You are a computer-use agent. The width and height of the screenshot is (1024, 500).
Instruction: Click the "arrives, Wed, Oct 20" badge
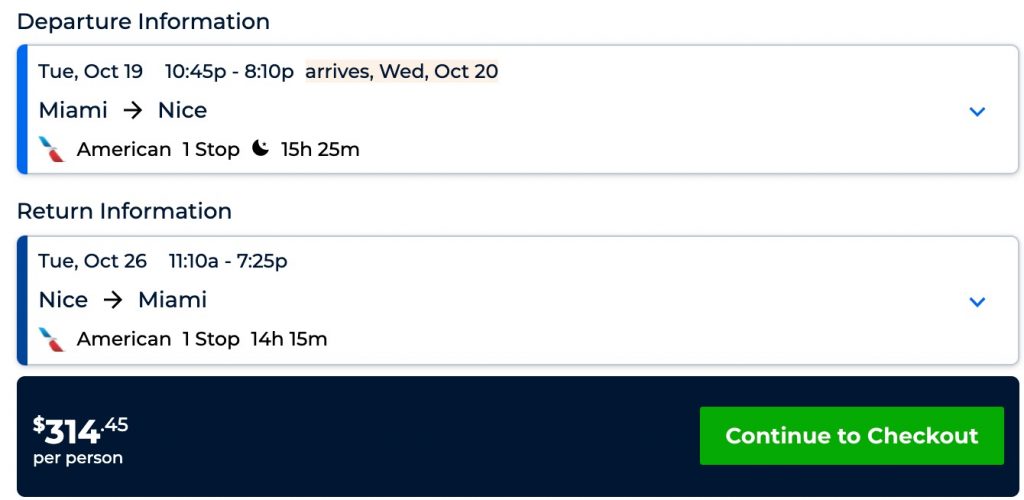pos(401,71)
